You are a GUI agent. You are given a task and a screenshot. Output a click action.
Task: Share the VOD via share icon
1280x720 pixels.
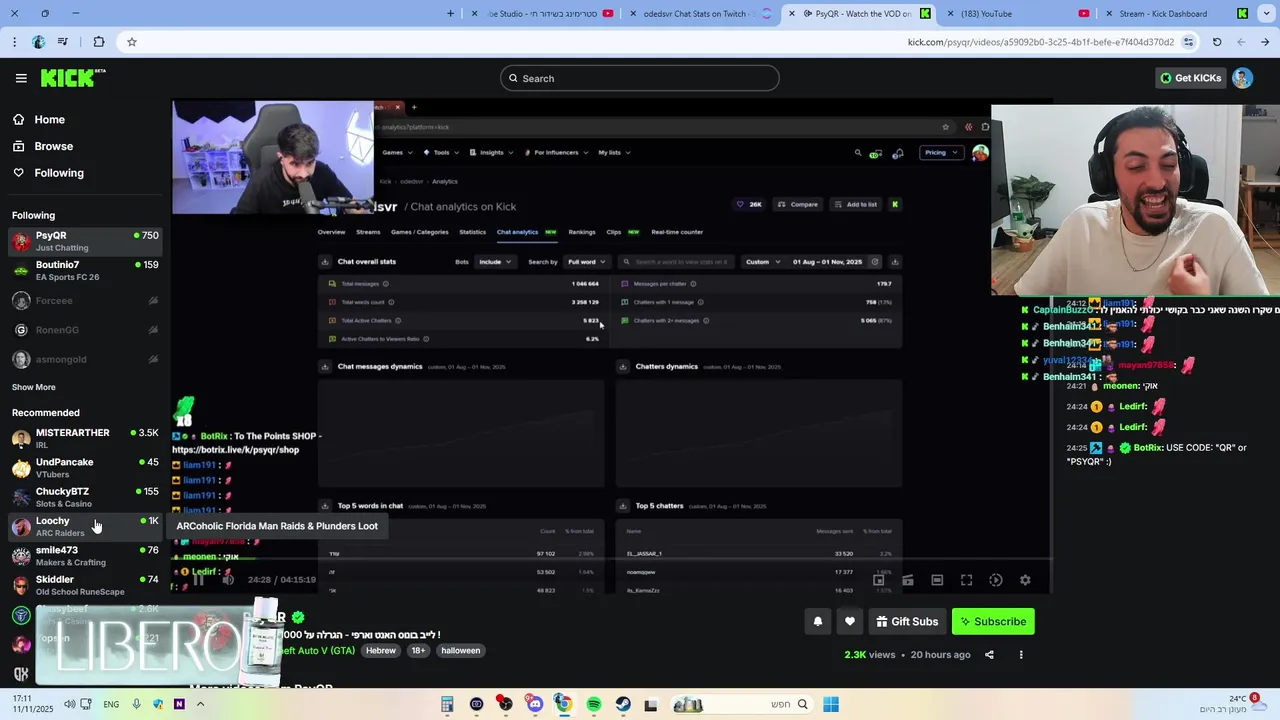989,655
